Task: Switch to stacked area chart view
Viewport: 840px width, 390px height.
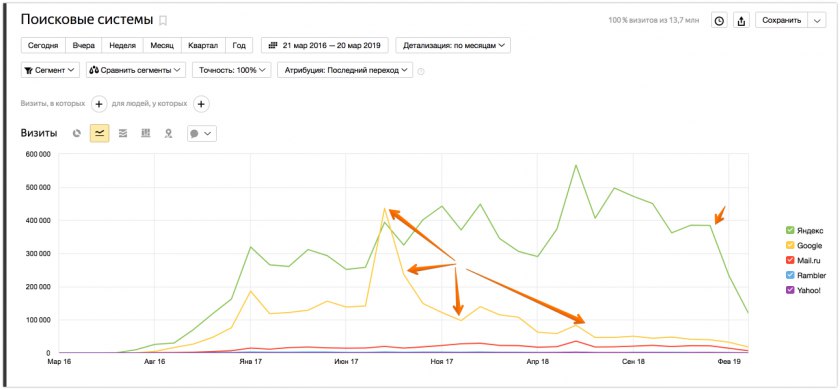Action: point(123,133)
